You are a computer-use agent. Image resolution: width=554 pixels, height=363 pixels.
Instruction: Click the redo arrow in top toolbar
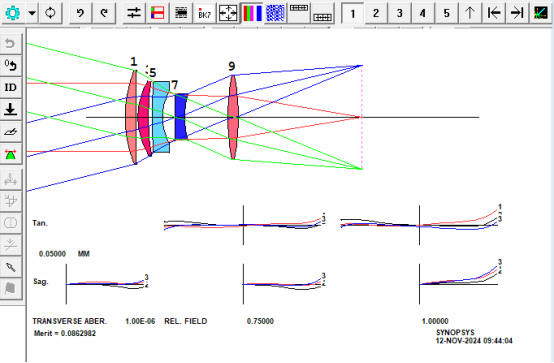coord(104,13)
